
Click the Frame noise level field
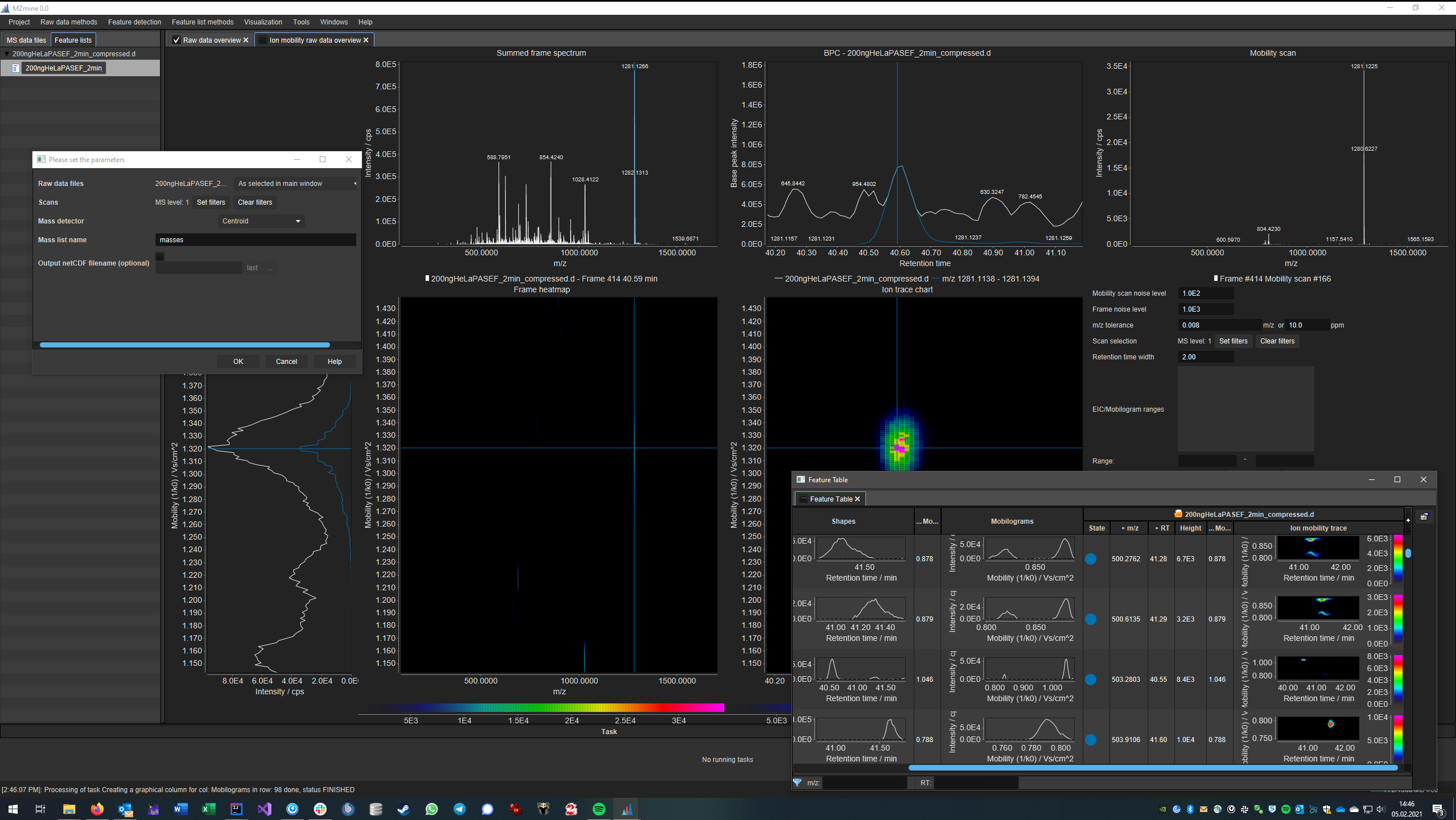(x=1206, y=309)
